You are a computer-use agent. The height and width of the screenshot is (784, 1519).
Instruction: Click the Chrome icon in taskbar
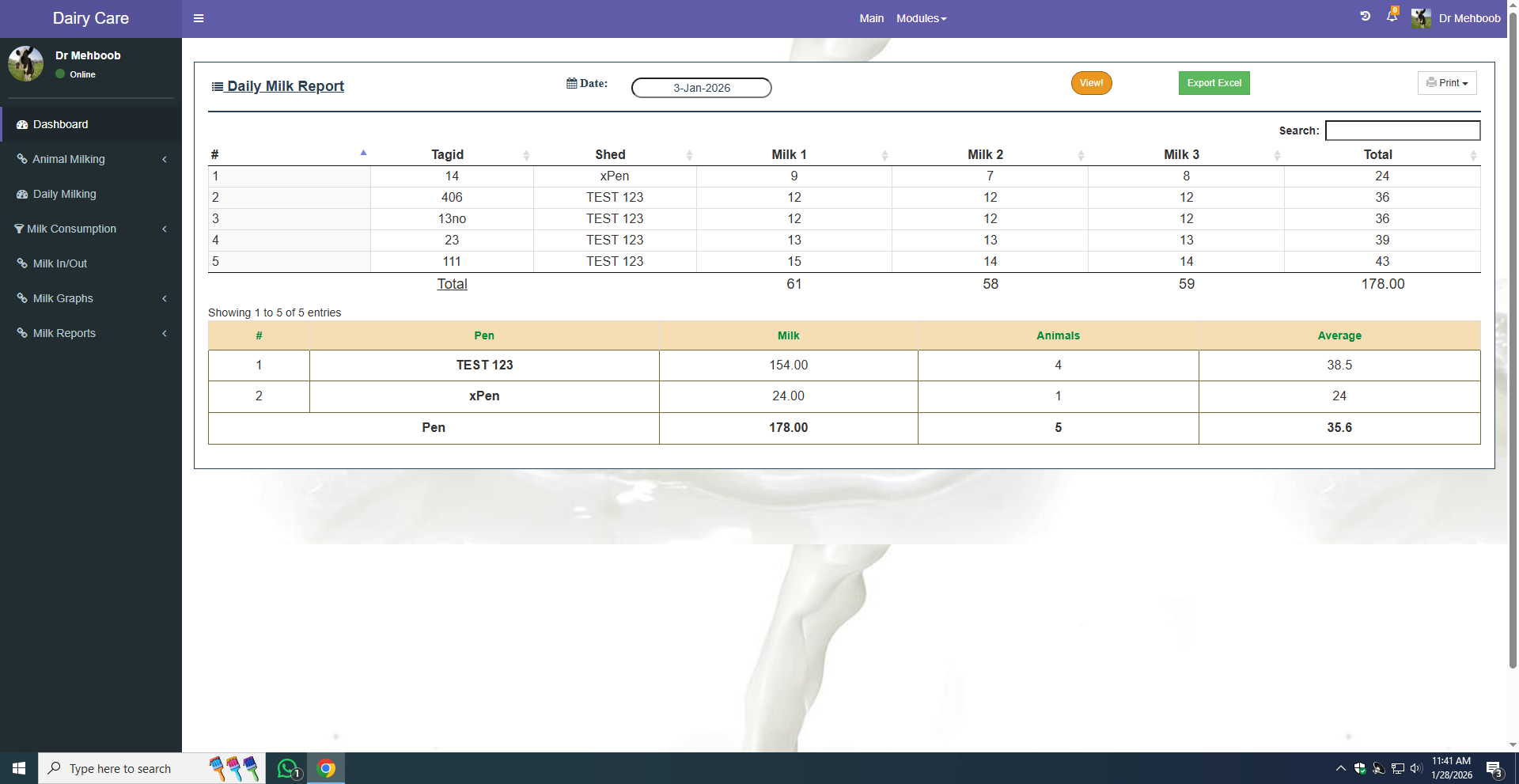tap(326, 768)
